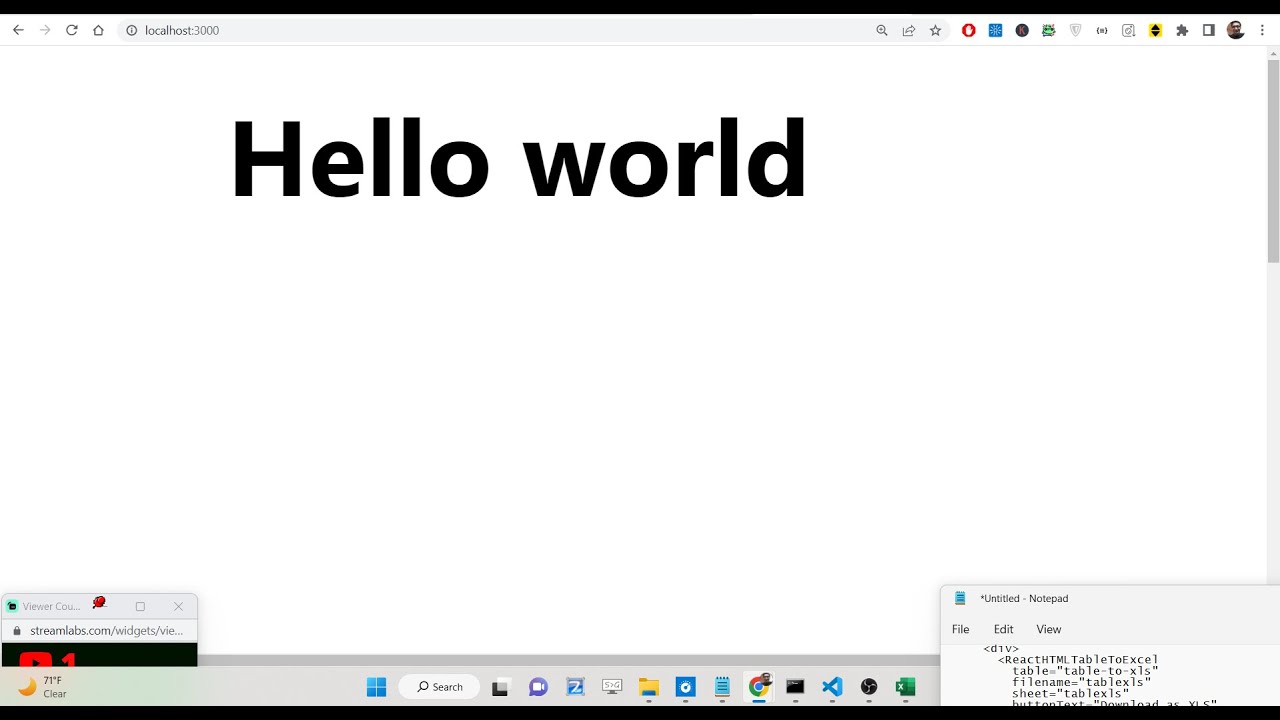Click the page's vertical scrollbar thumb

(1273, 160)
